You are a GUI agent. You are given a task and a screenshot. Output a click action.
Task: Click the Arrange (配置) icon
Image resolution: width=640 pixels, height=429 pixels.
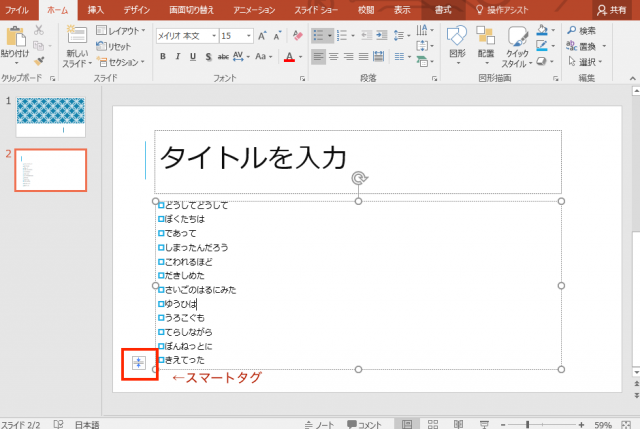tap(486, 40)
